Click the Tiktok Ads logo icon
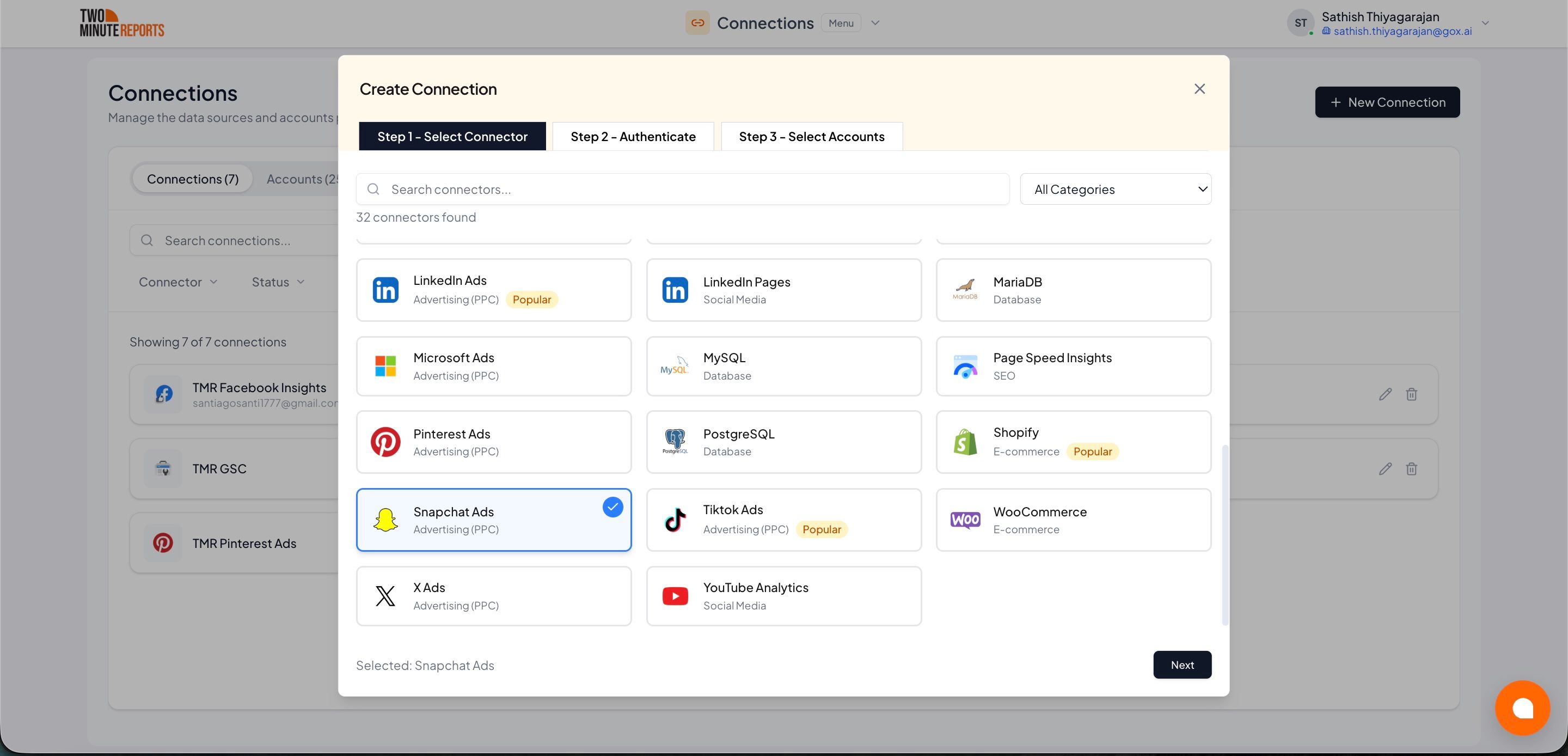The width and height of the screenshot is (1568, 756). coord(675,520)
